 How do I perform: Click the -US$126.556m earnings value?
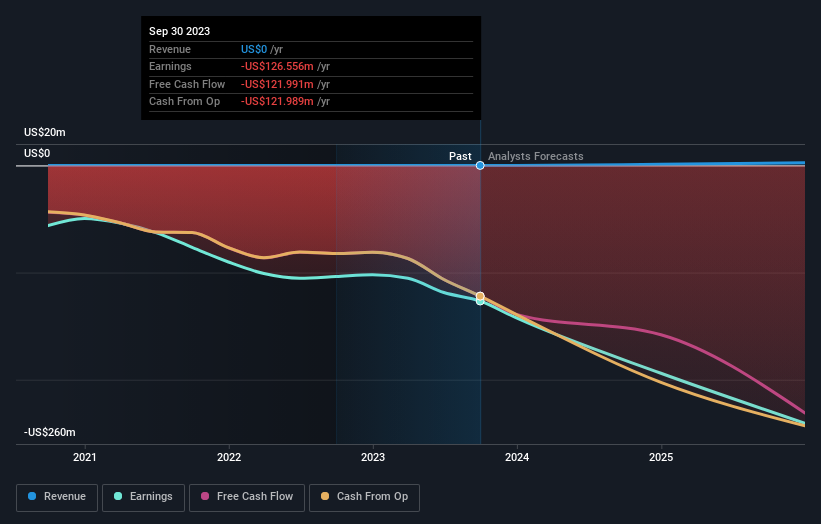[277, 66]
